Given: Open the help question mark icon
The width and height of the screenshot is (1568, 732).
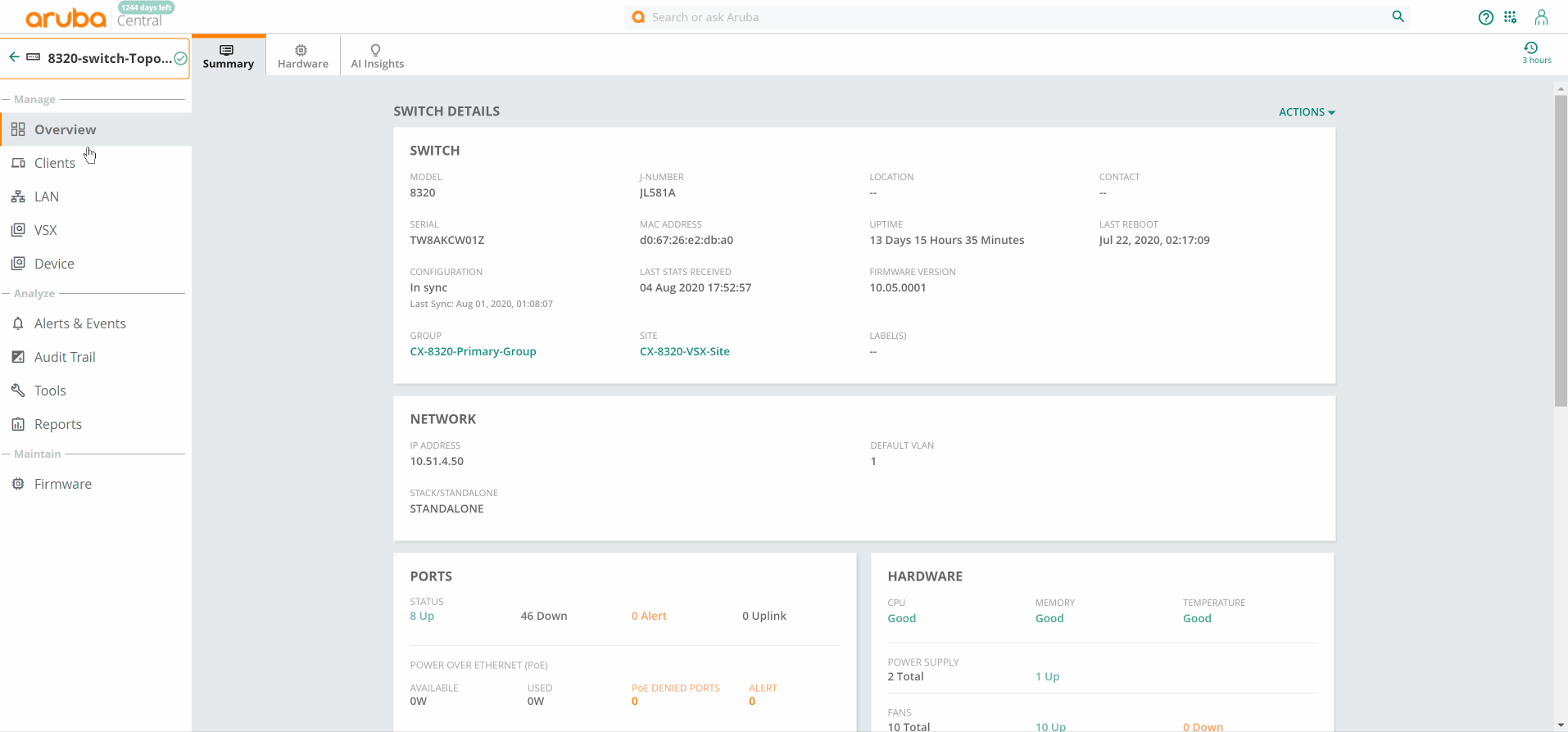Looking at the screenshot, I should (x=1485, y=17).
